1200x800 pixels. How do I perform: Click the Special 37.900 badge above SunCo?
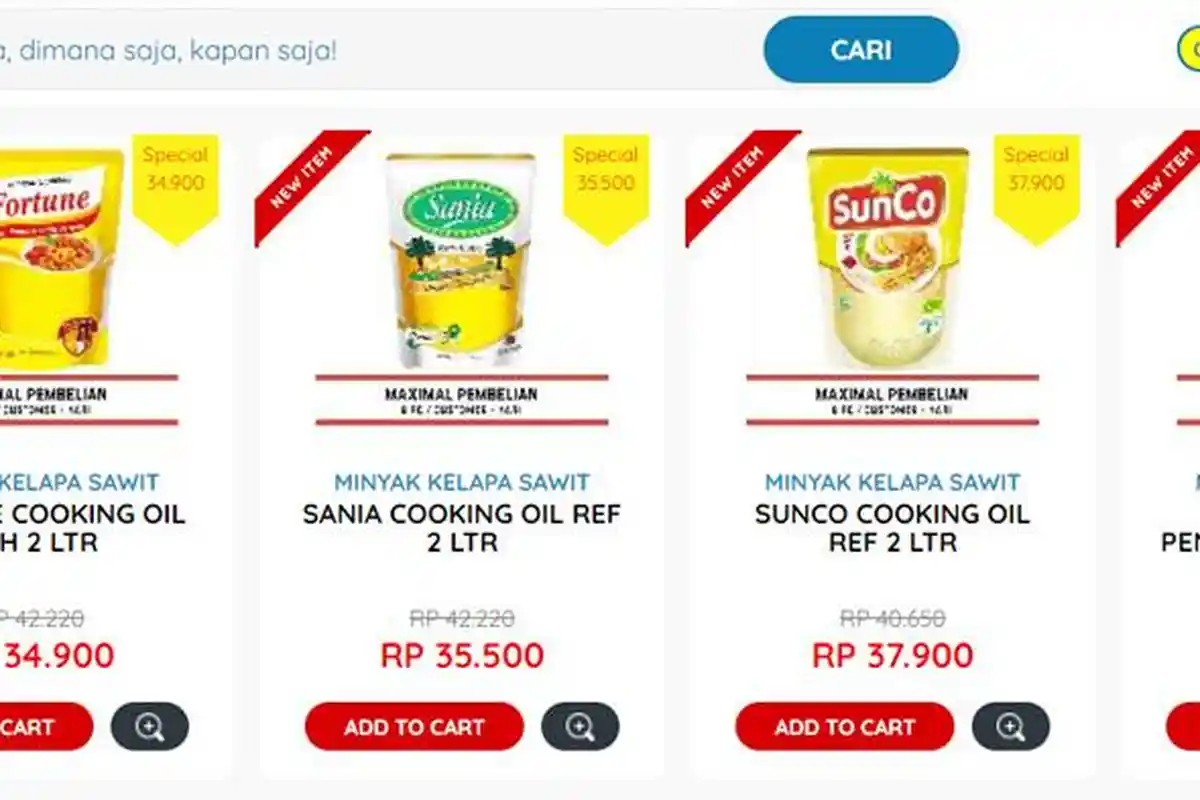click(1036, 180)
